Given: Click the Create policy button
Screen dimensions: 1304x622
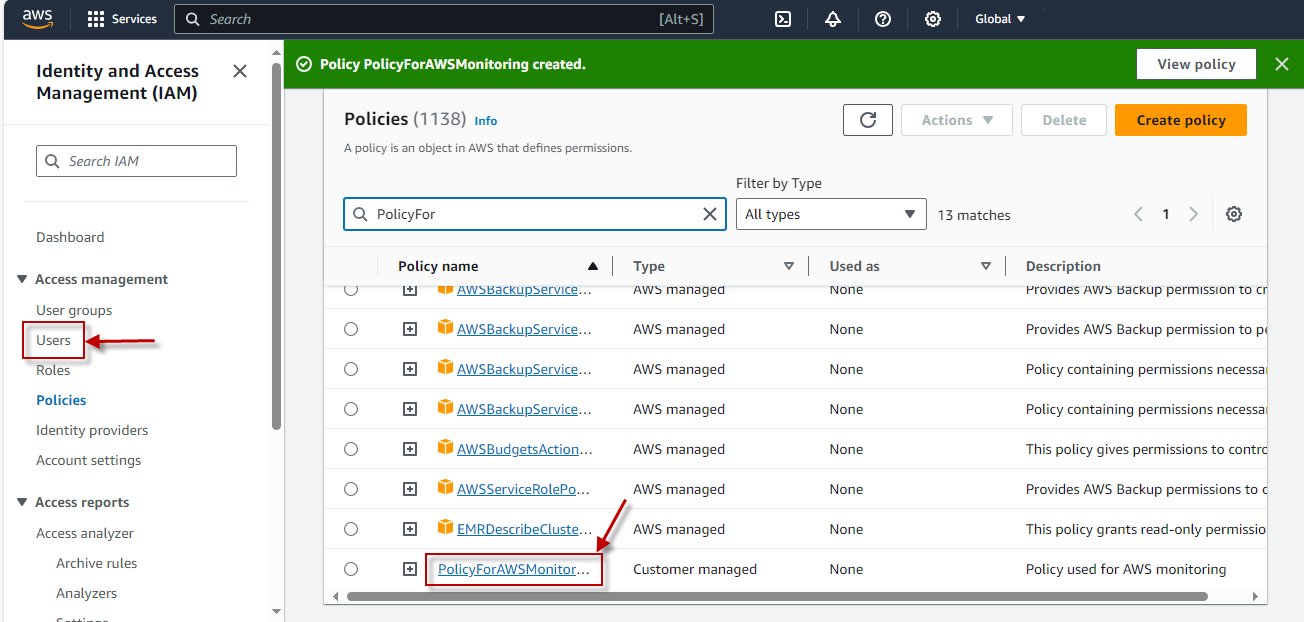Looking at the screenshot, I should tap(1181, 120).
